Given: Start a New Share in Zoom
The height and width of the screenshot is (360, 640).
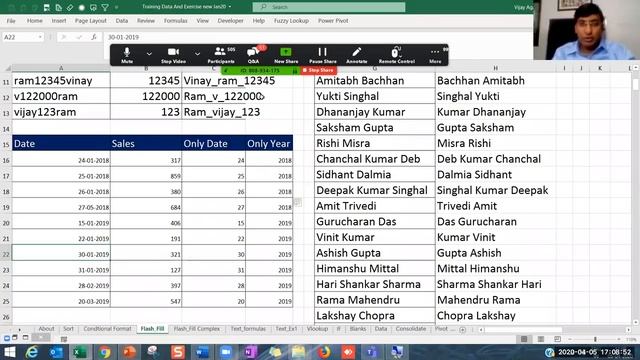Looking at the screenshot, I should [x=286, y=55].
